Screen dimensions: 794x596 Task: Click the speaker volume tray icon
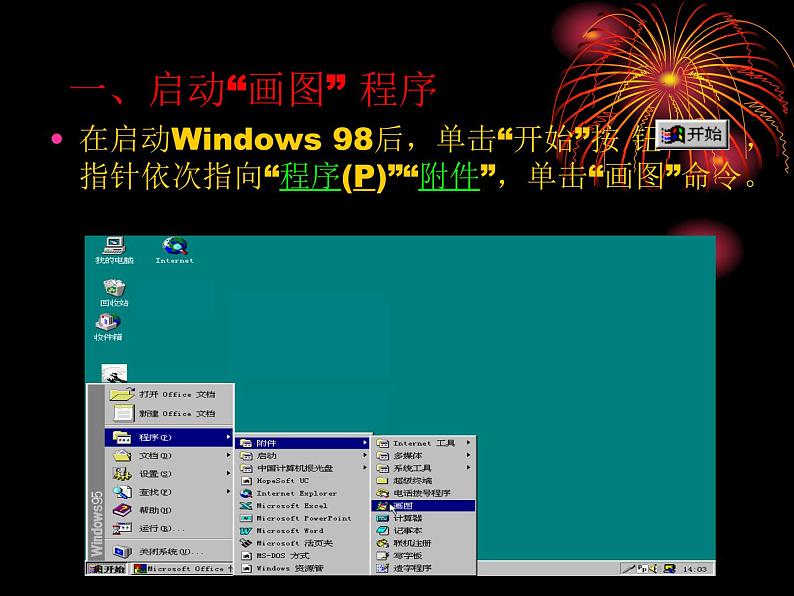tap(653, 569)
